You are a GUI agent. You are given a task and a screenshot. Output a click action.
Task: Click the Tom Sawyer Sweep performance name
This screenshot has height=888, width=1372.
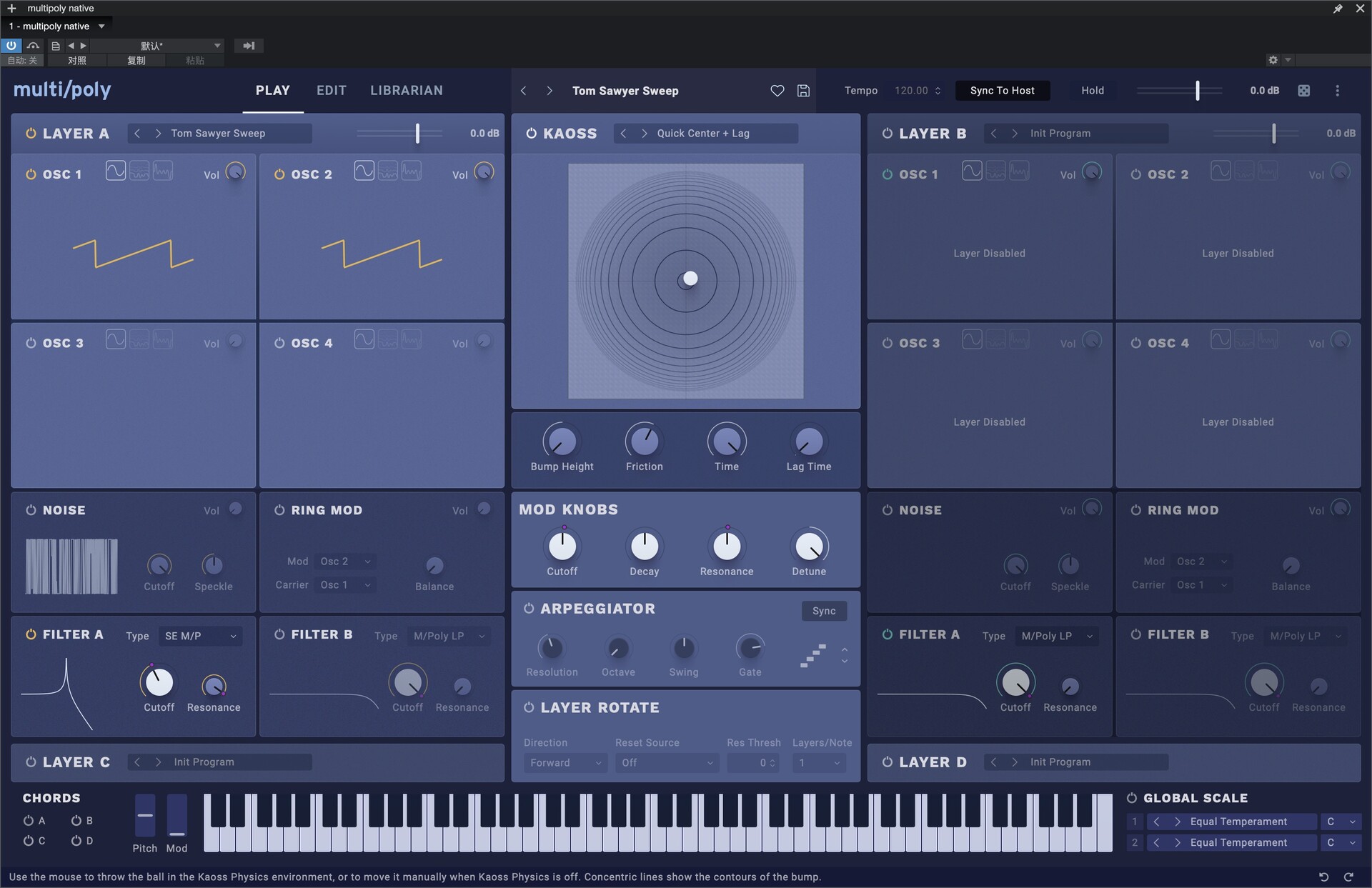625,91
